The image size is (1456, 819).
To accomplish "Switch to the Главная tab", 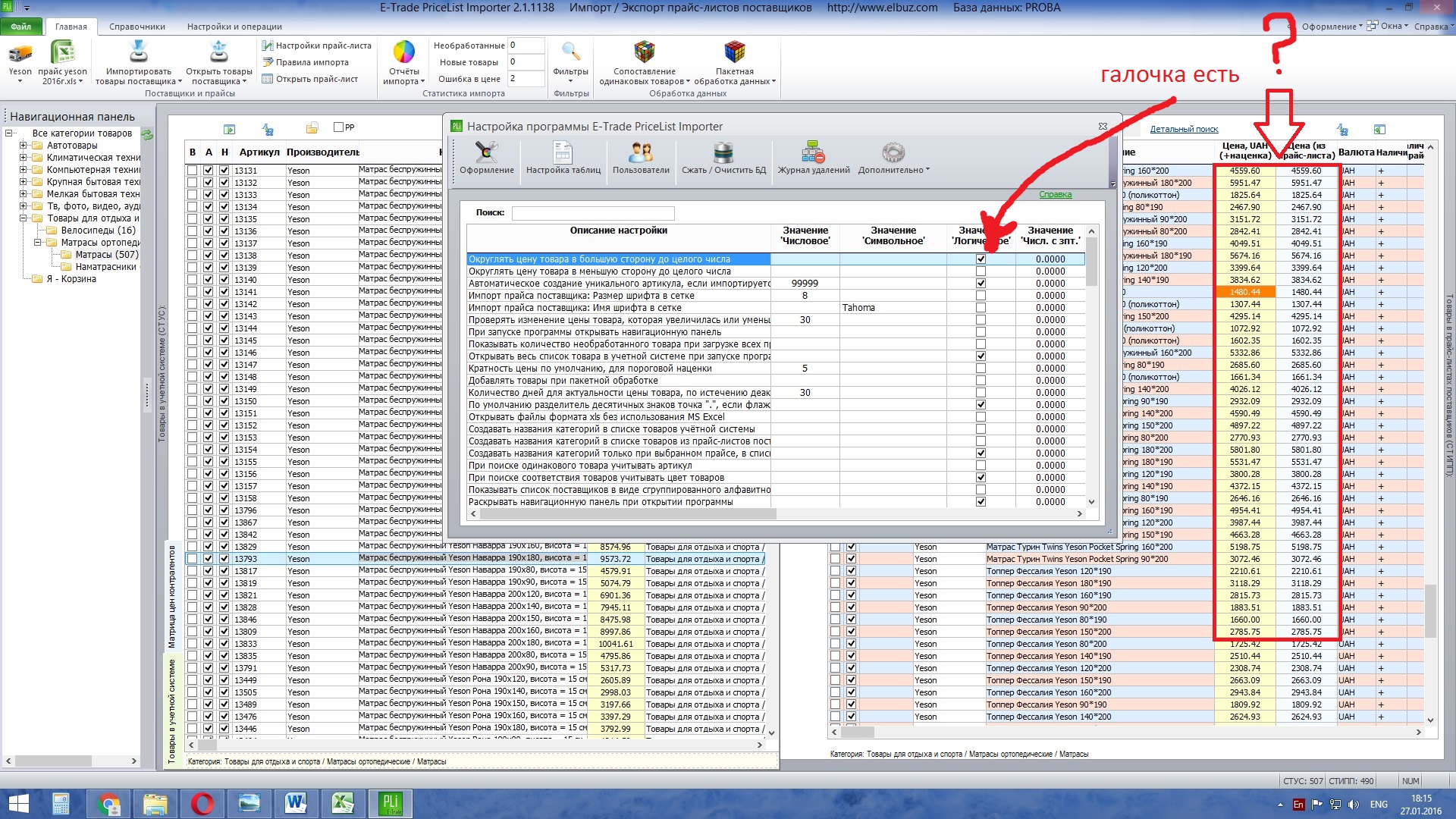I will tap(71, 27).
